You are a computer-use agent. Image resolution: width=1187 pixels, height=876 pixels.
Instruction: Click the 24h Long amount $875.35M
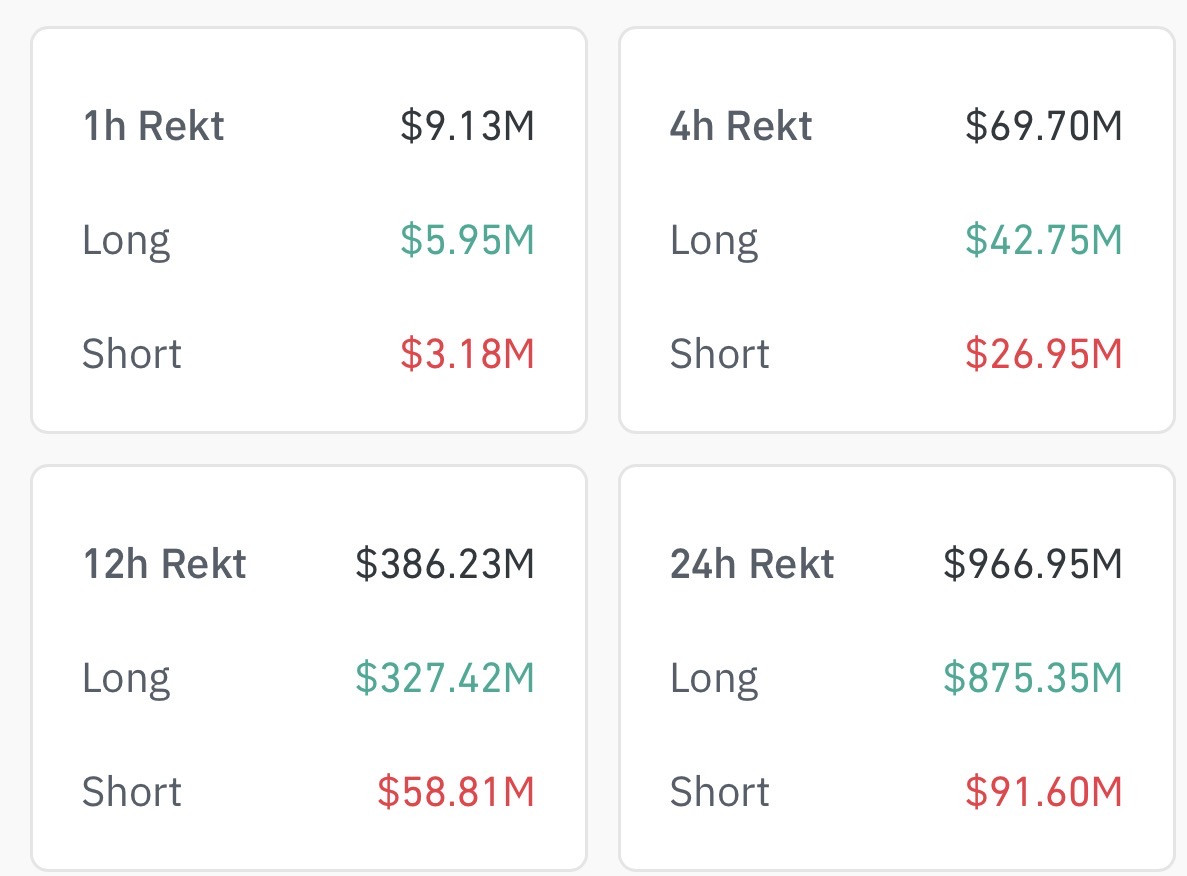click(1033, 679)
